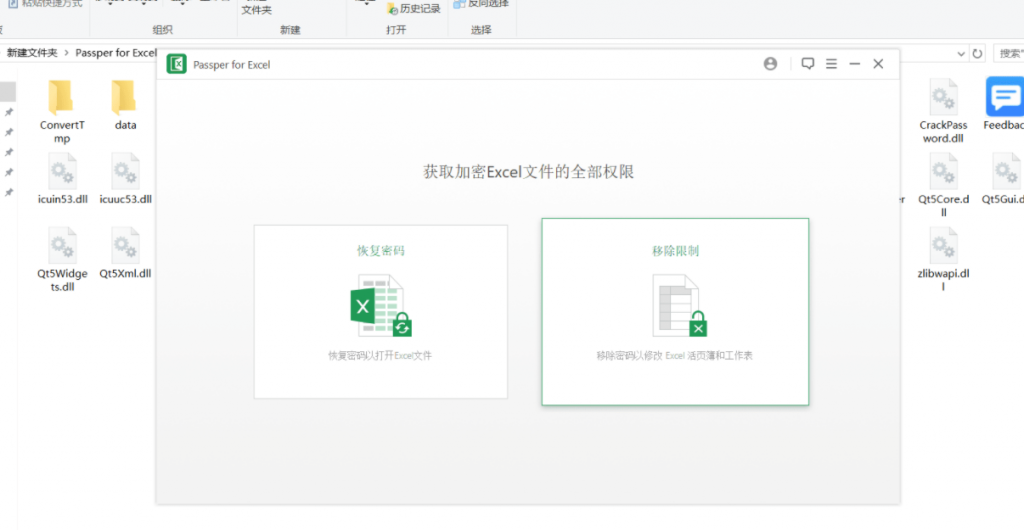The width and height of the screenshot is (1024, 530).
Task: Click the spreadsheet remove restriction icon
Action: click(679, 305)
